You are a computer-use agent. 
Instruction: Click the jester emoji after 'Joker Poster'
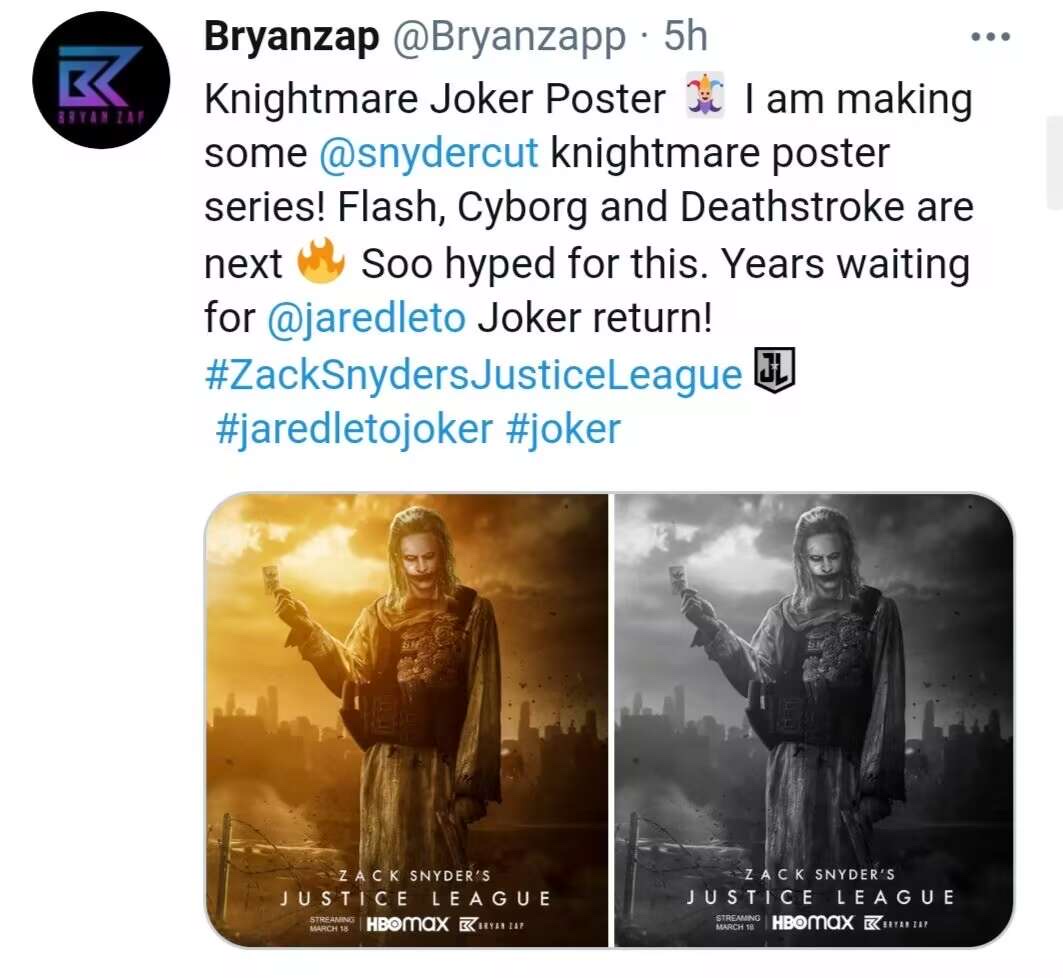(x=704, y=99)
